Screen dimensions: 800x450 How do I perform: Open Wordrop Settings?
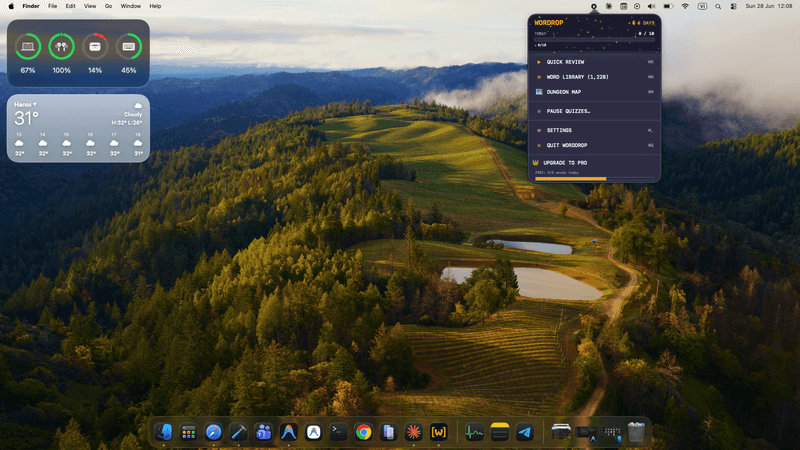[x=594, y=130]
